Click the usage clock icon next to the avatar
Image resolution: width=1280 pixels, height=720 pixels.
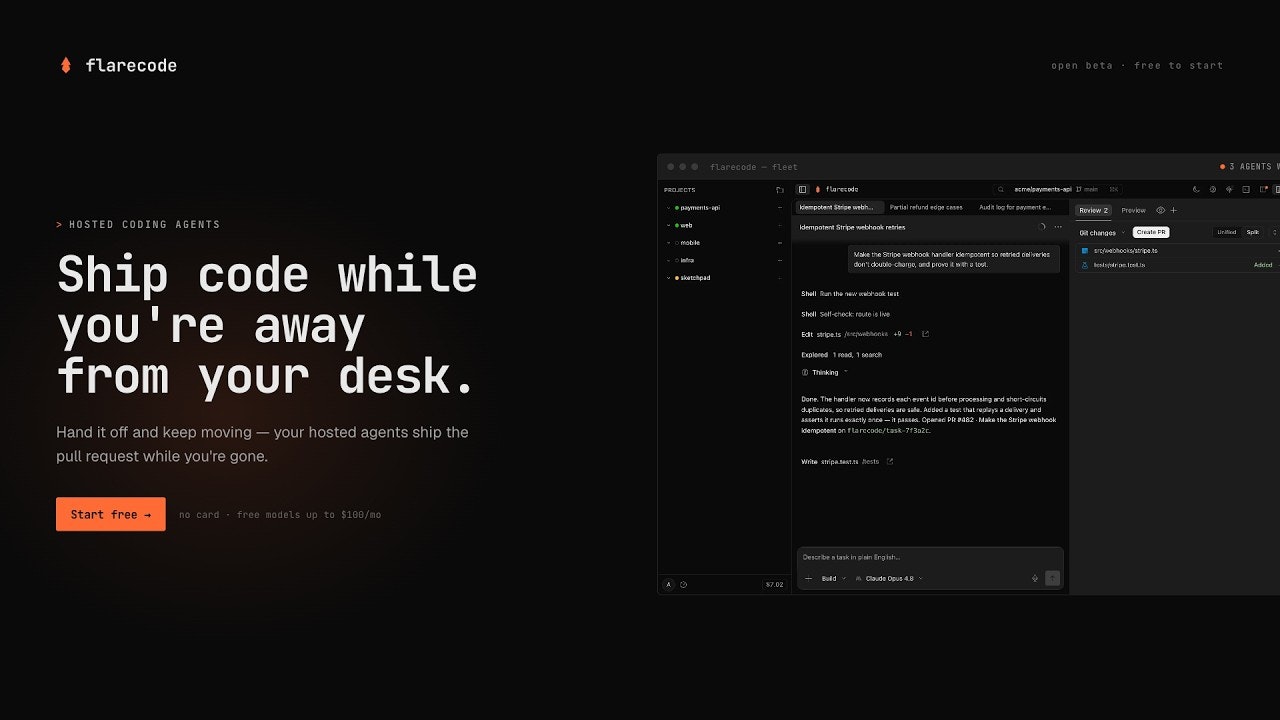[684, 585]
